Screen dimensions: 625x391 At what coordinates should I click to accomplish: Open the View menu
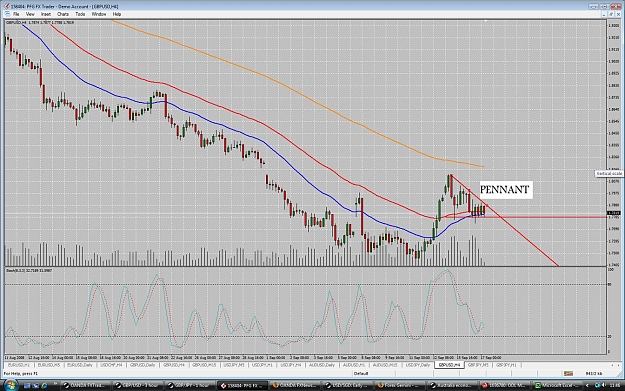tap(30, 14)
